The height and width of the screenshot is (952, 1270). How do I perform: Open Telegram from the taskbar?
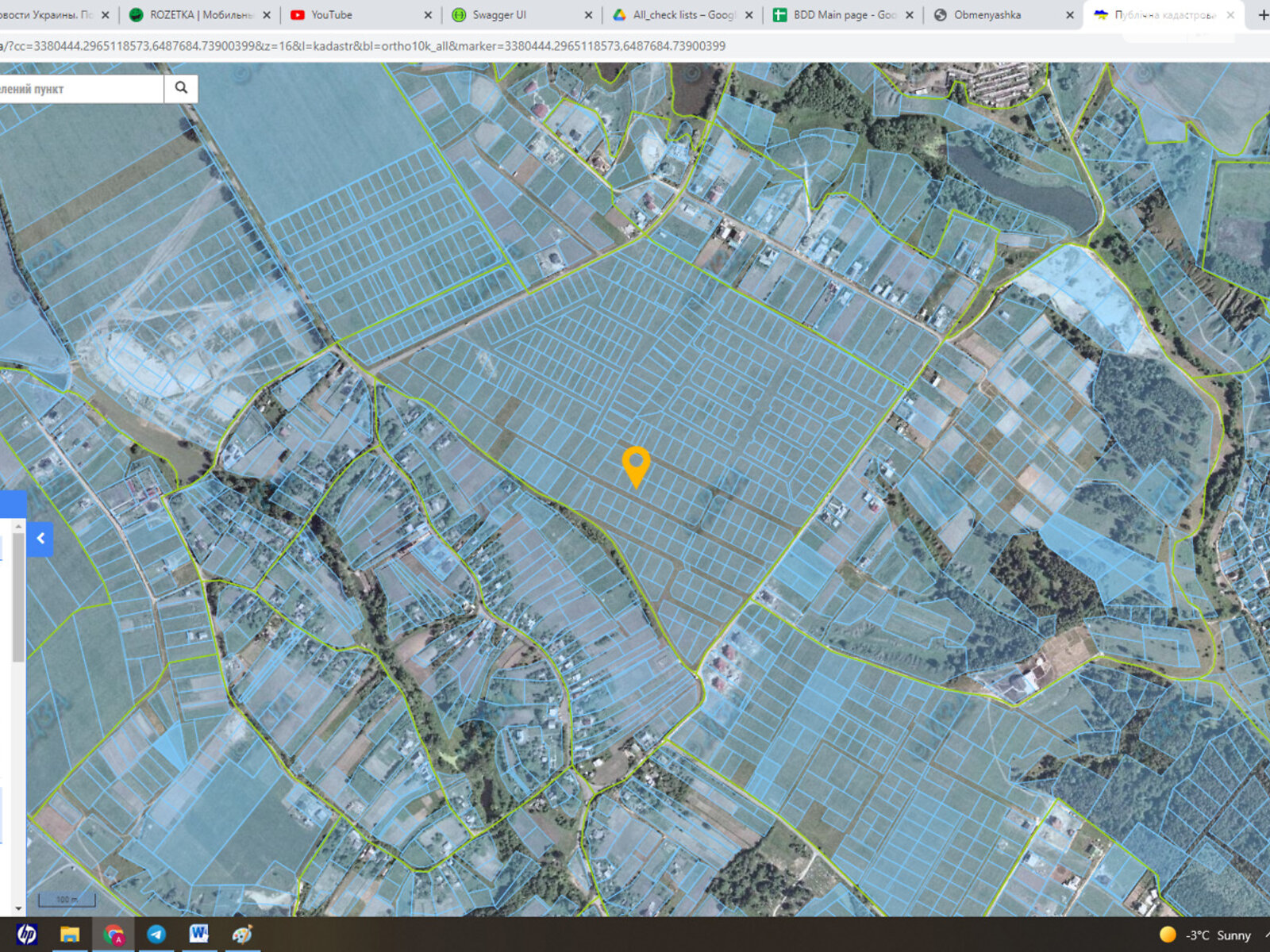point(156,935)
